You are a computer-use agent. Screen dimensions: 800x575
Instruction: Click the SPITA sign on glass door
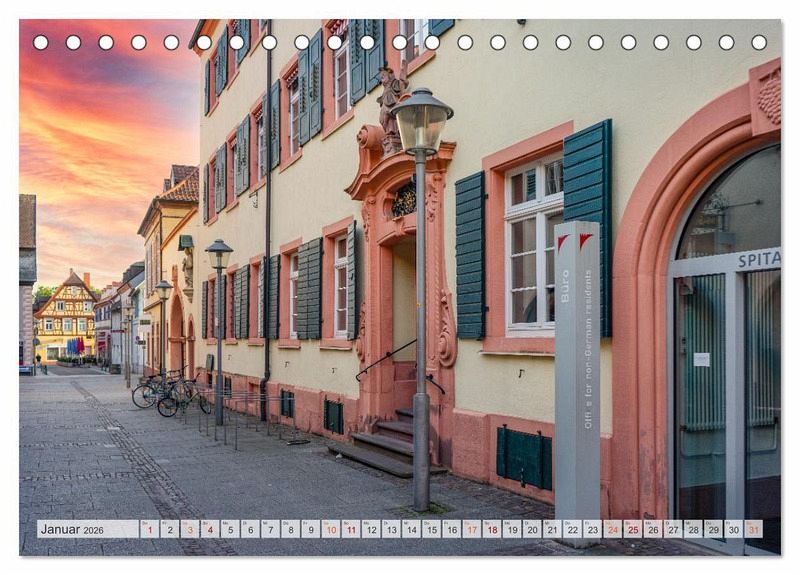pos(757,260)
